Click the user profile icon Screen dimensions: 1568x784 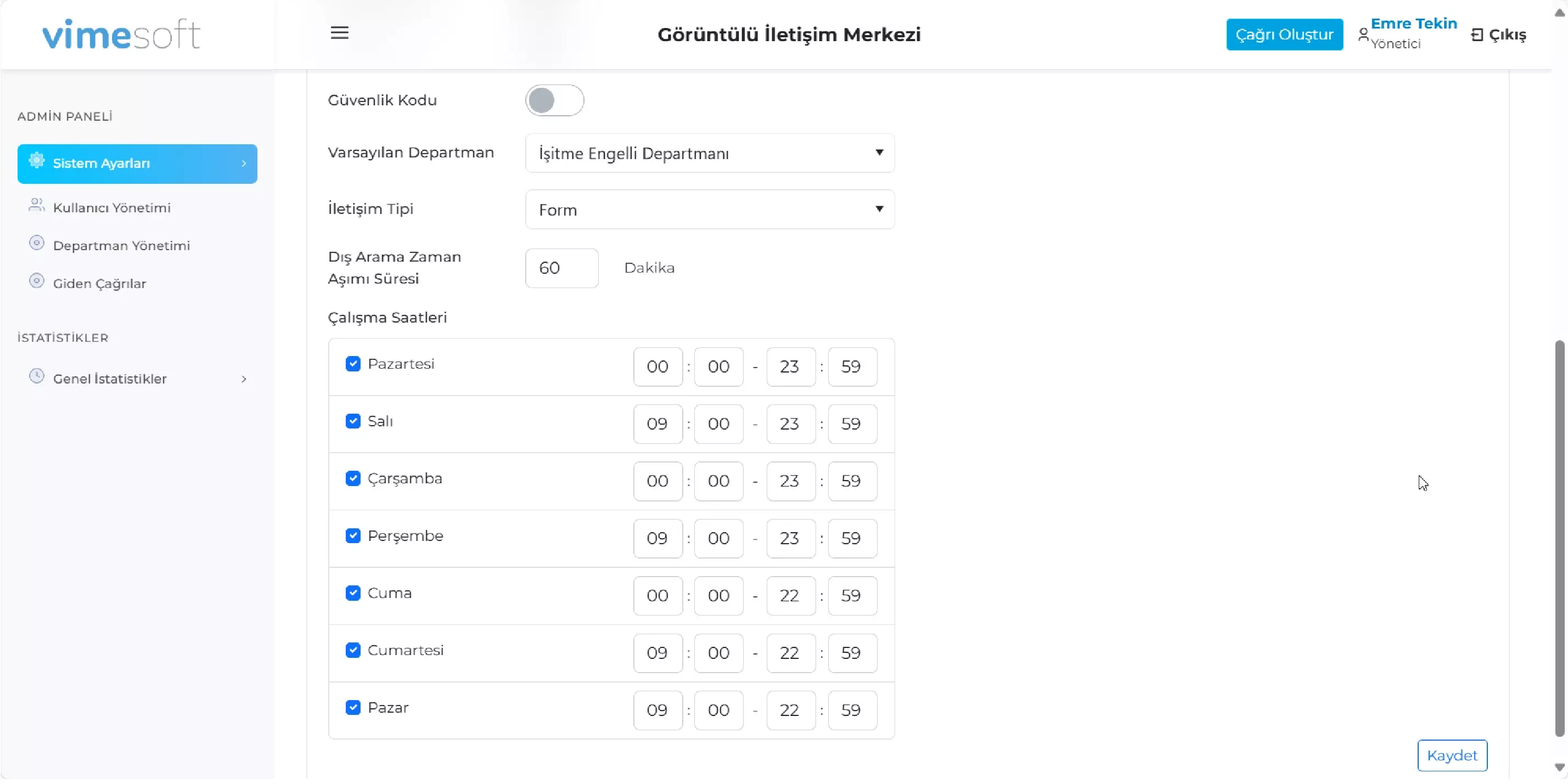point(1363,35)
